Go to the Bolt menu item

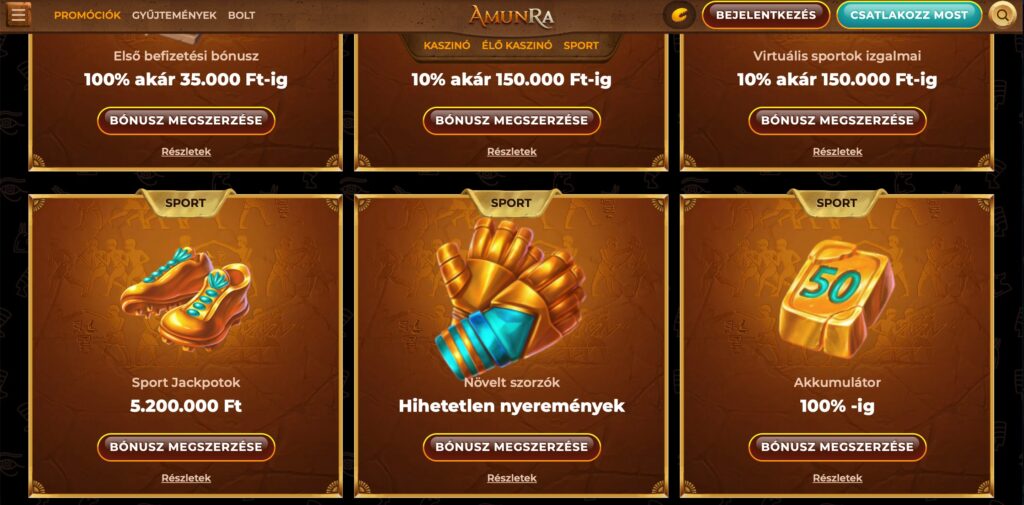pos(242,15)
